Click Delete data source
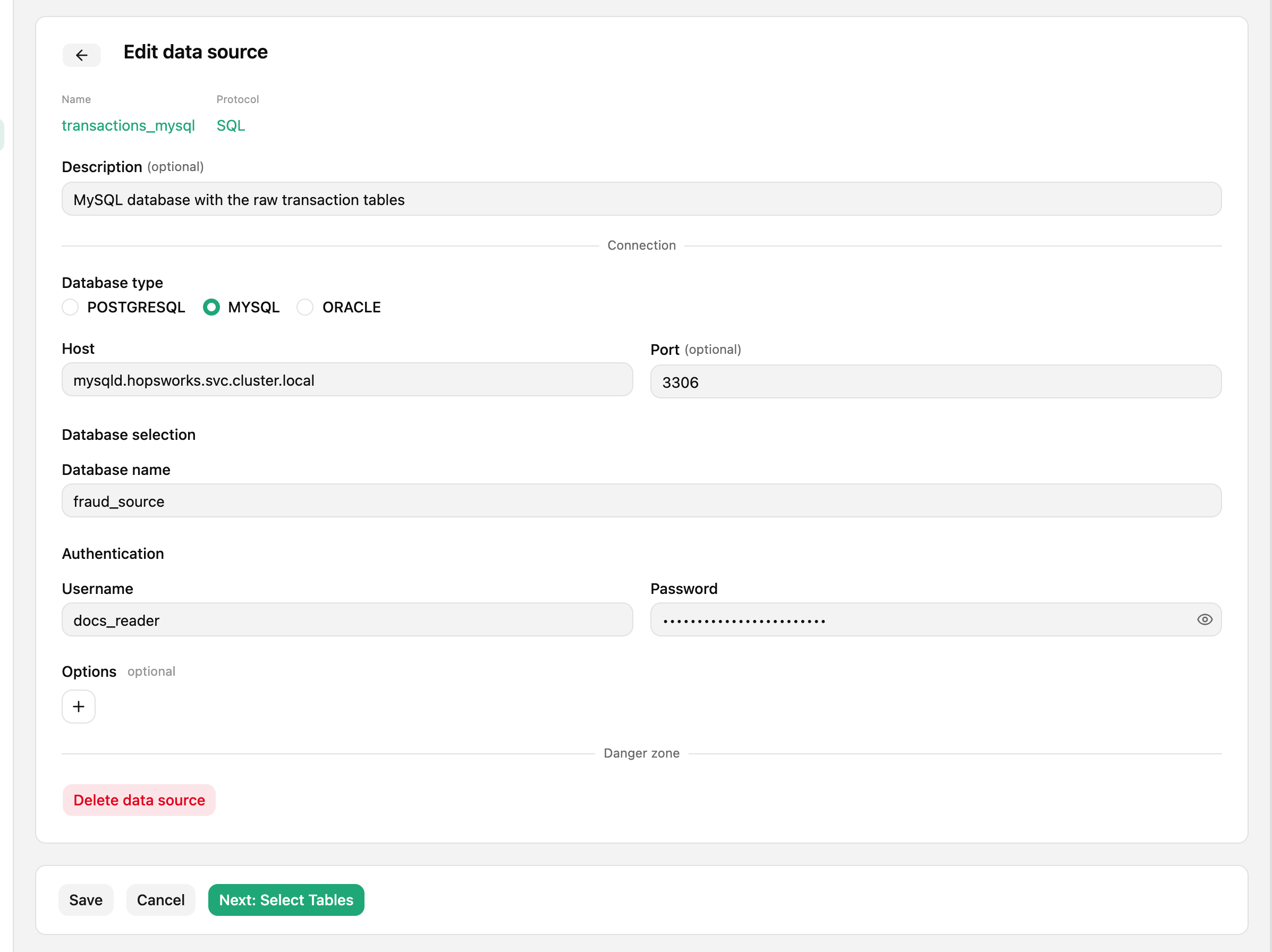This screenshot has height=952, width=1272. coord(139,800)
